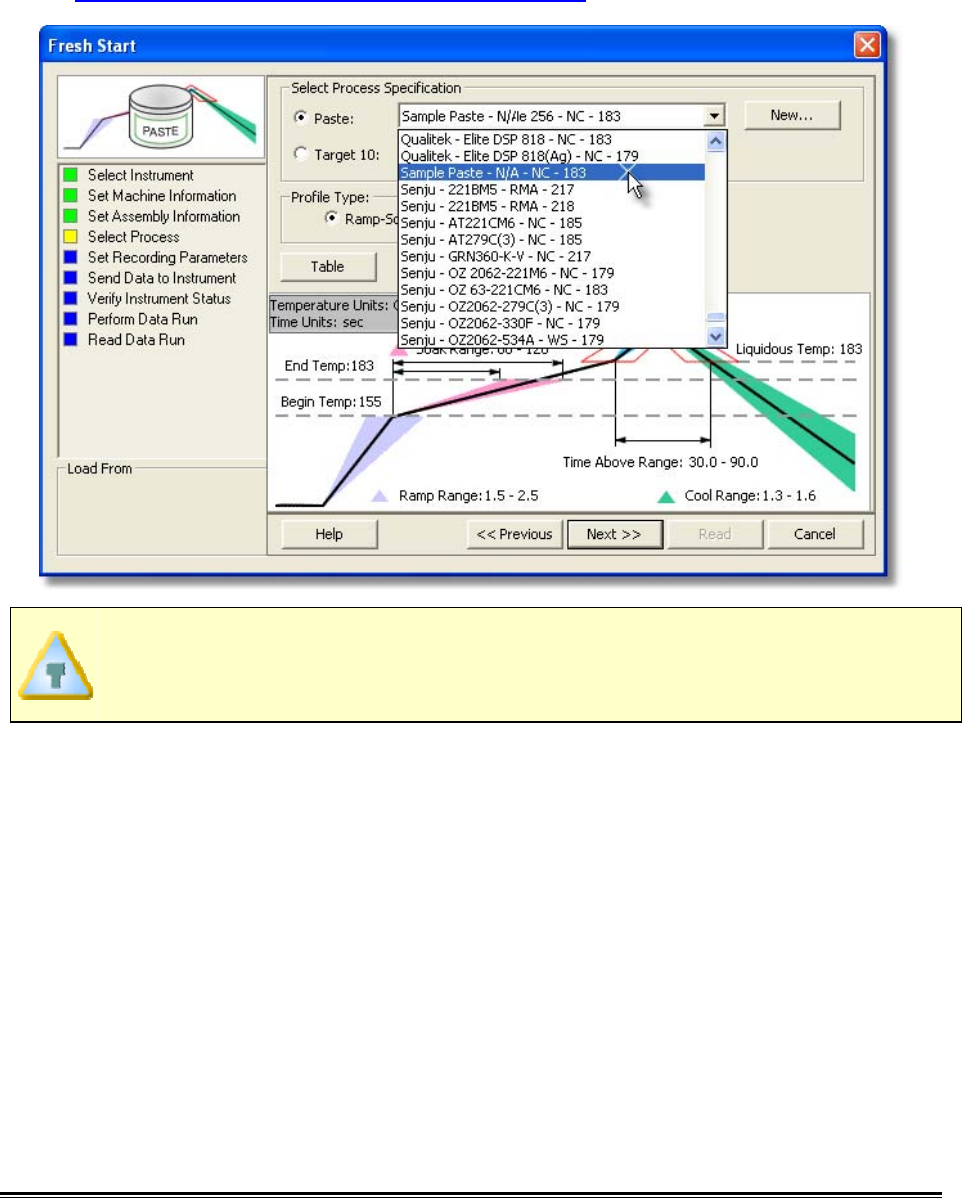Viewport: 962px width, 1198px height.
Task: Click the note triangle icon below dialog
Action: click(56, 665)
